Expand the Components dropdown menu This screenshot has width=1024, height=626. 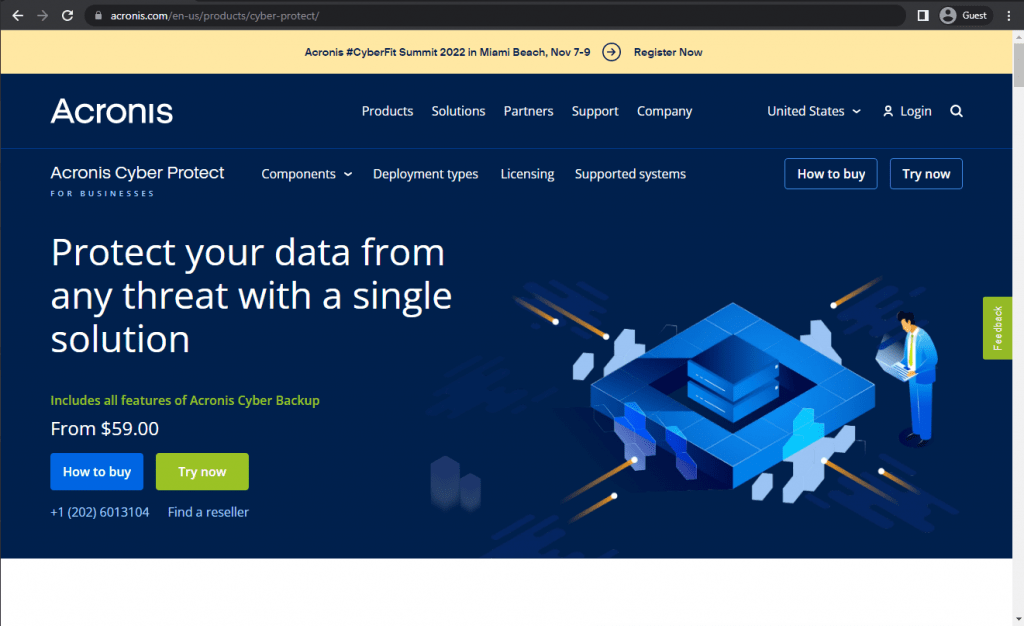[306, 174]
